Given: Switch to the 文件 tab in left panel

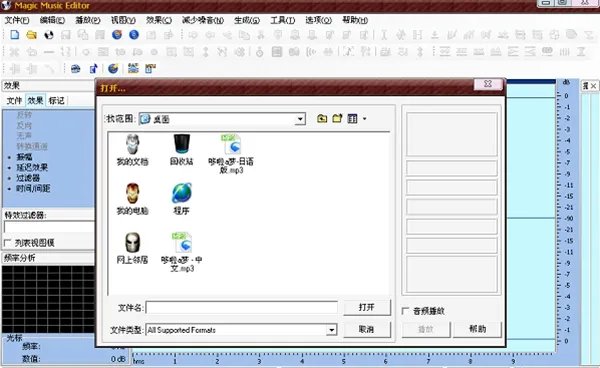Looking at the screenshot, I should pos(14,101).
